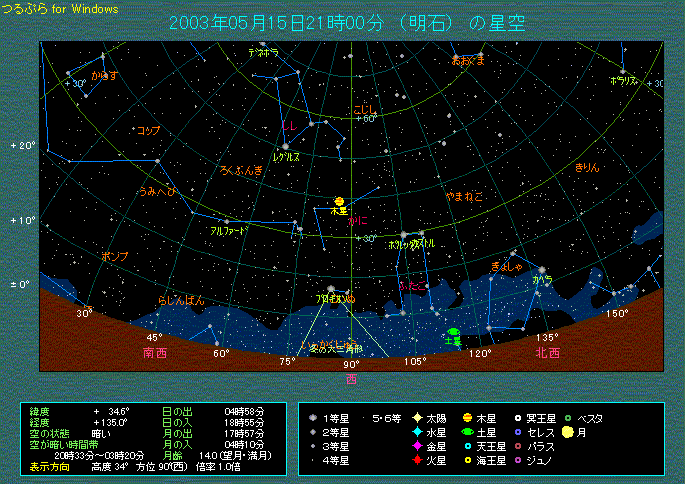Click the ±0° altitude scale label

[20, 284]
